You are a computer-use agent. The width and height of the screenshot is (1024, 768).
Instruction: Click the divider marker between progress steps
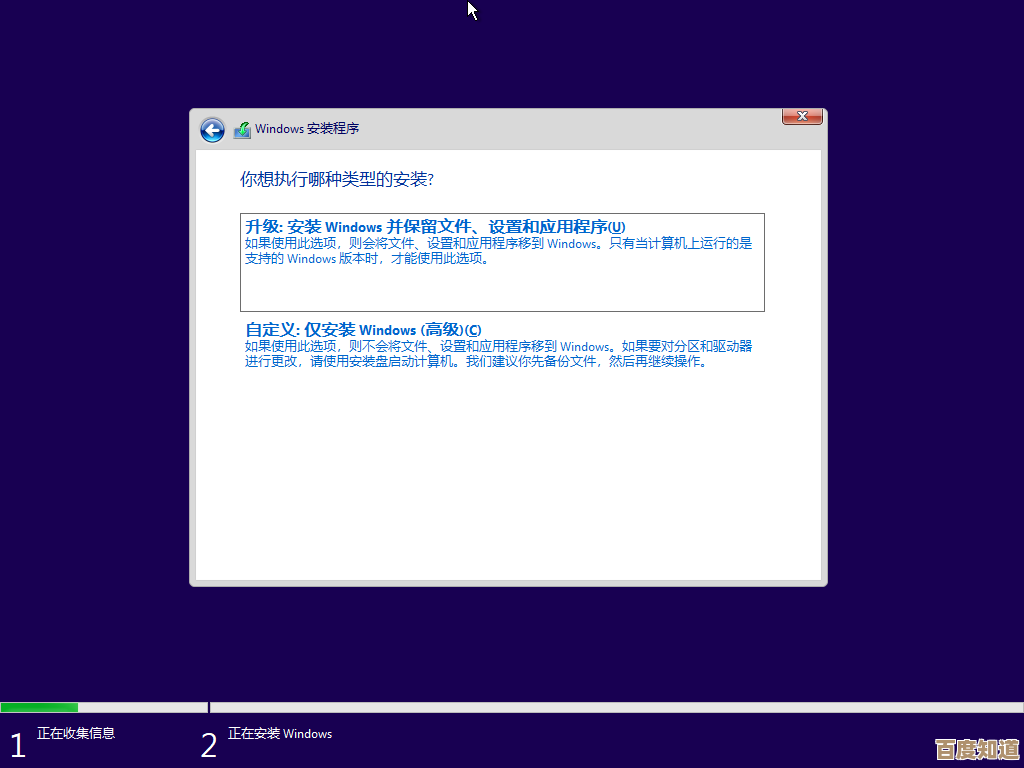pos(209,707)
